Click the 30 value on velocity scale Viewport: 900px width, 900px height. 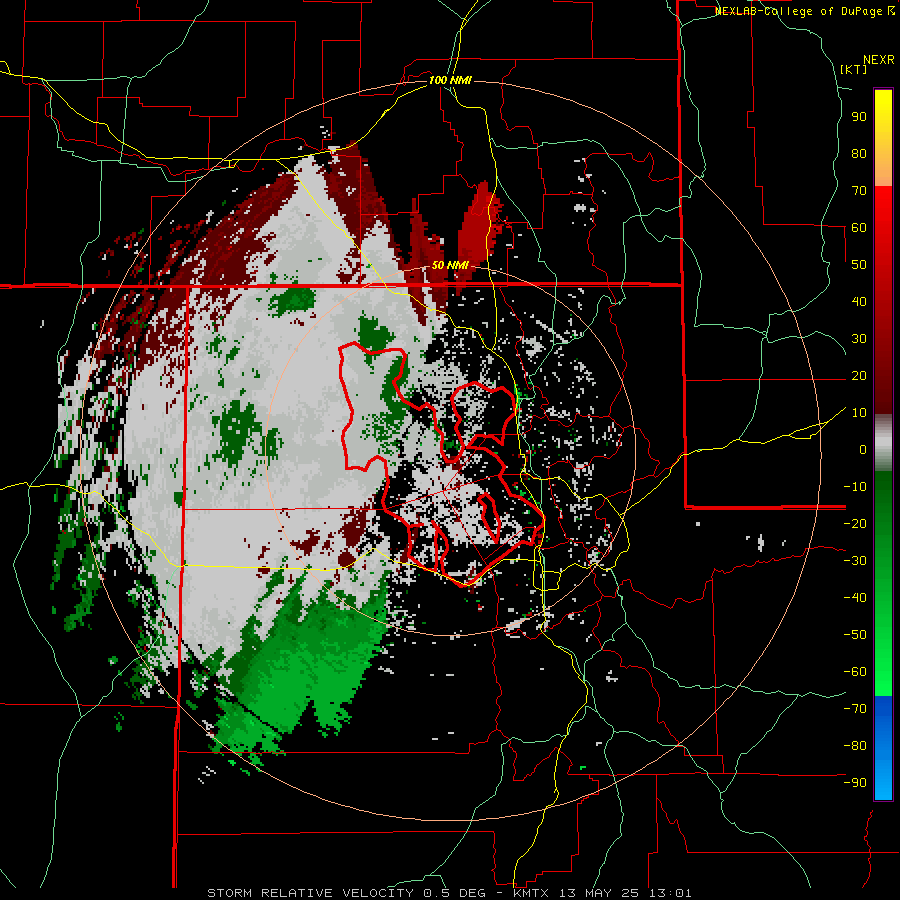[x=859, y=339]
